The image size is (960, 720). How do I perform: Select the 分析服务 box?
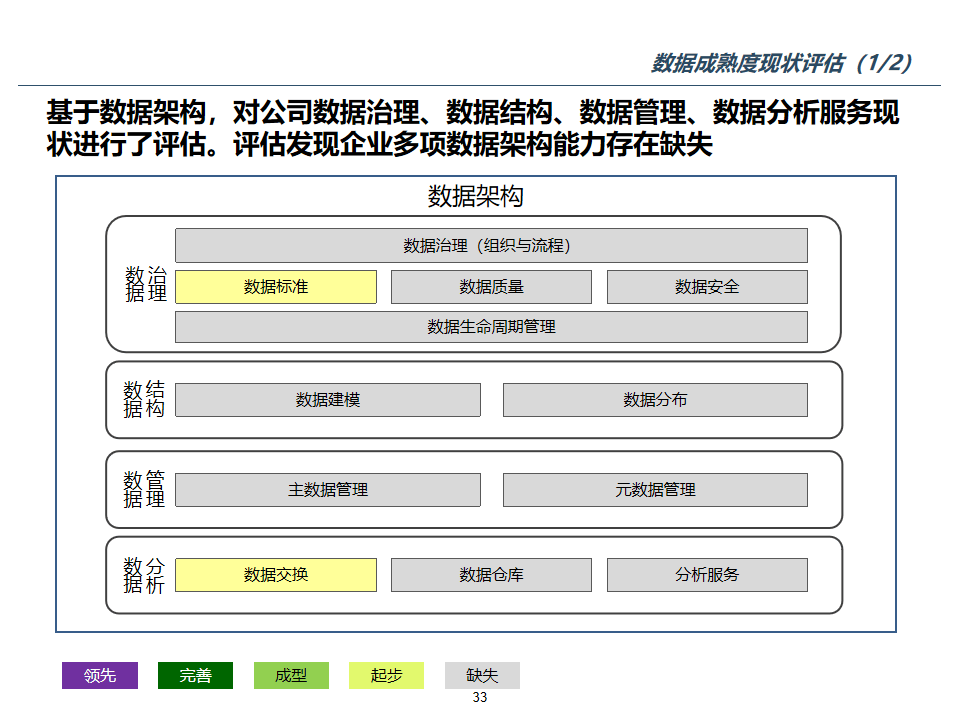coord(707,575)
